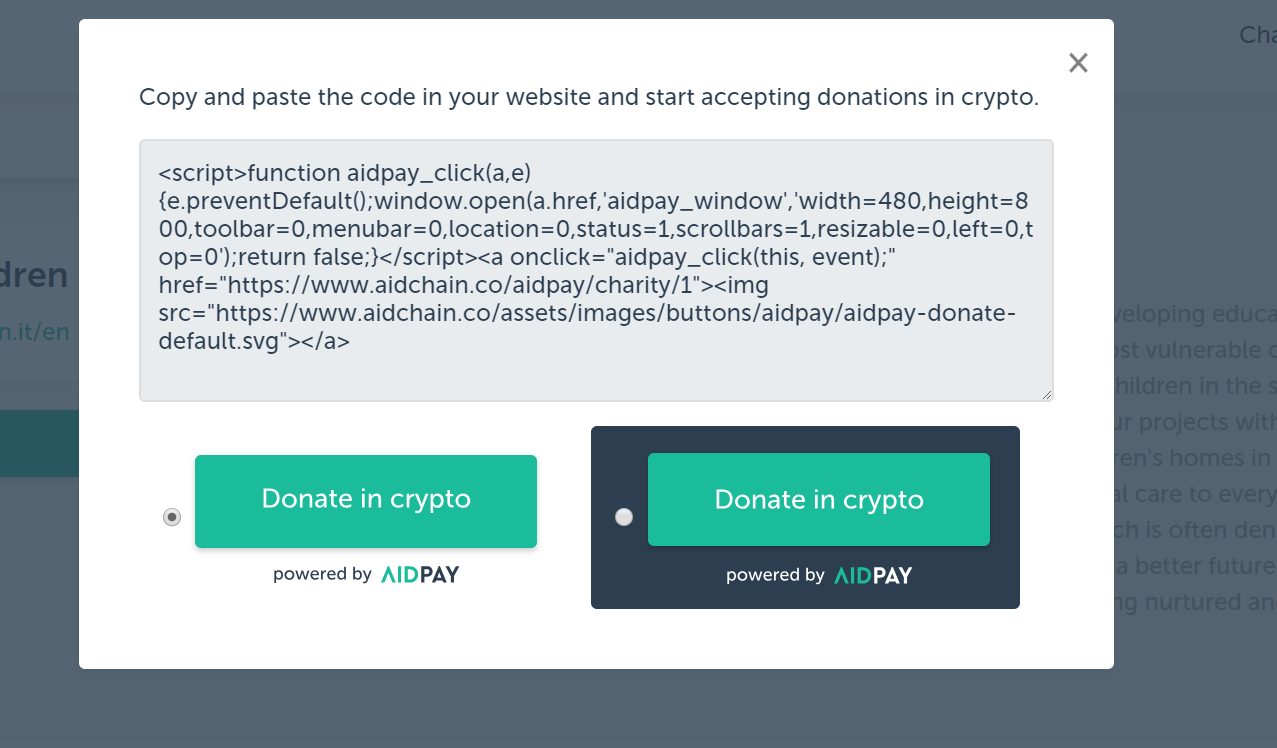This screenshot has height=748, width=1277.
Task: Click the AIDPAY logo on the dark panel
Action: tap(873, 575)
